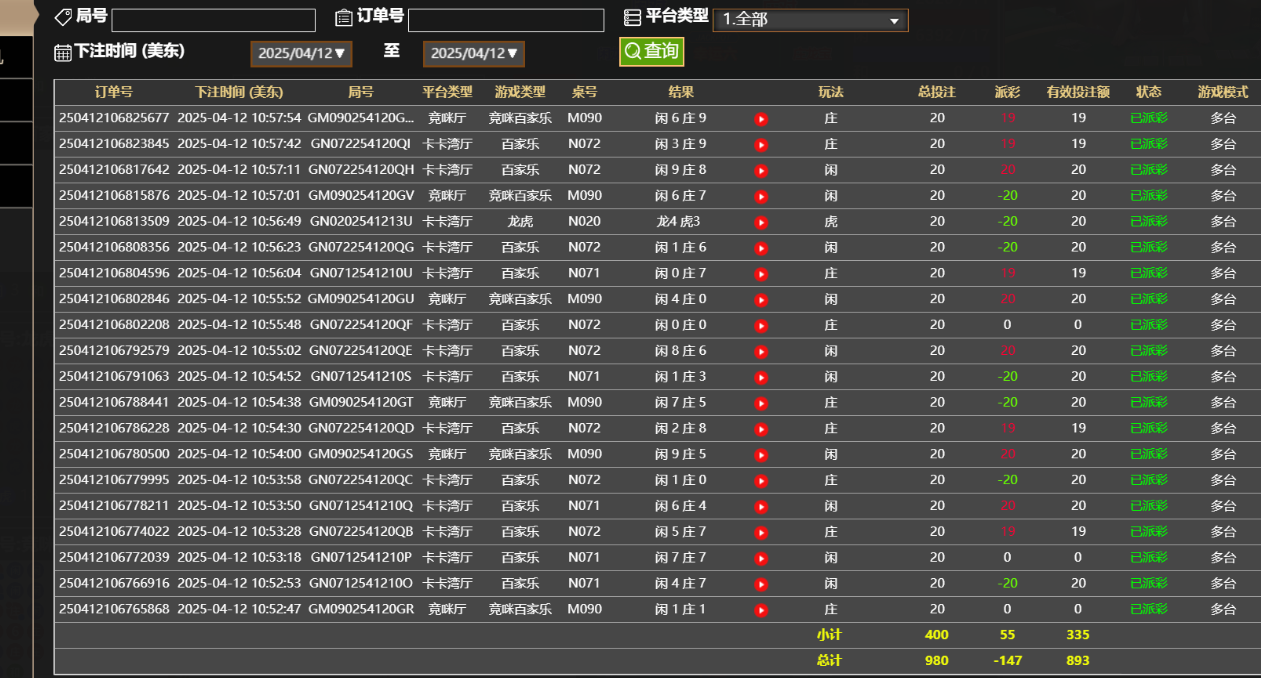Click the 已派彩 status on the top row
Image resolution: width=1261 pixels, height=678 pixels.
pos(1148,119)
